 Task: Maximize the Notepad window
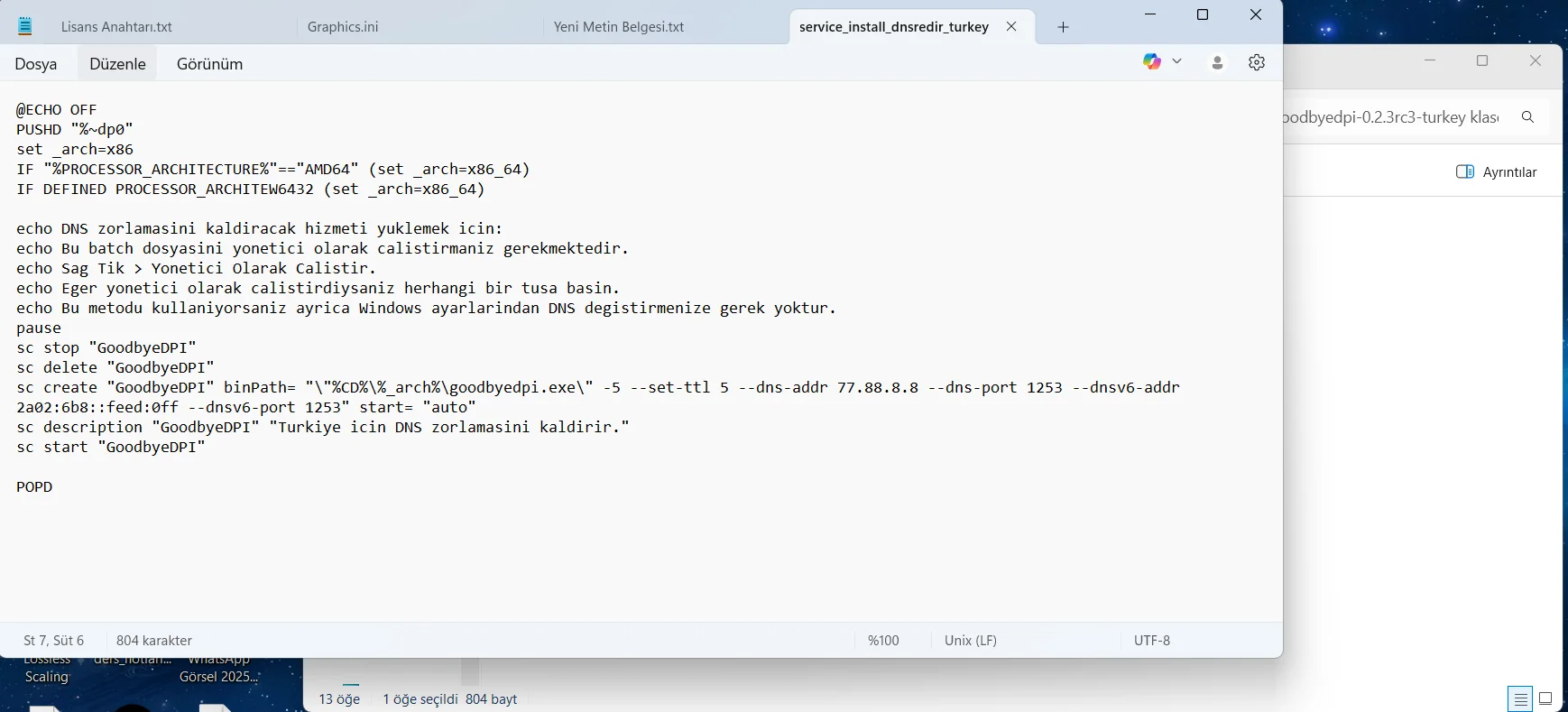click(x=1203, y=14)
